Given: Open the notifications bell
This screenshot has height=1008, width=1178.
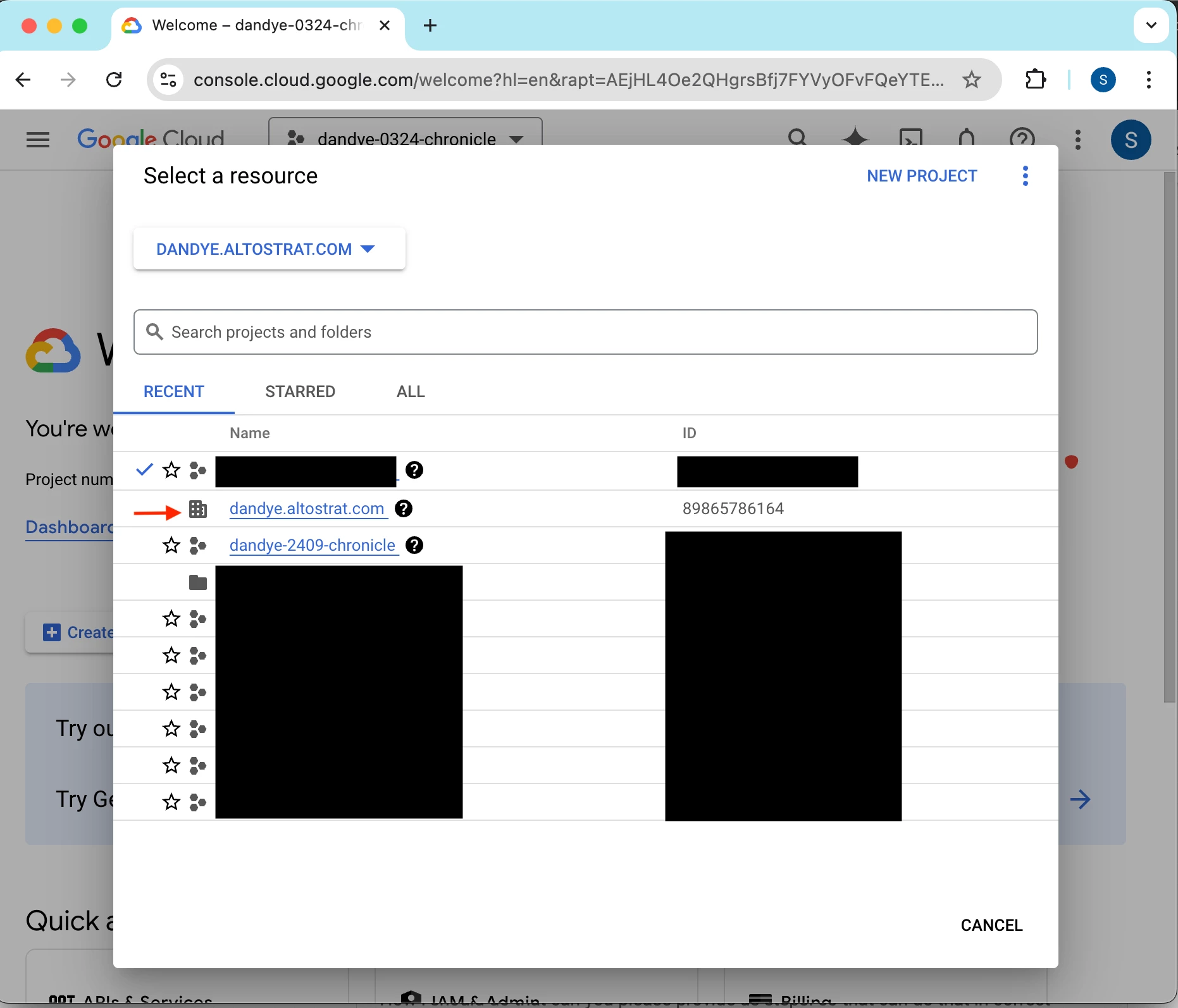Looking at the screenshot, I should [x=967, y=138].
